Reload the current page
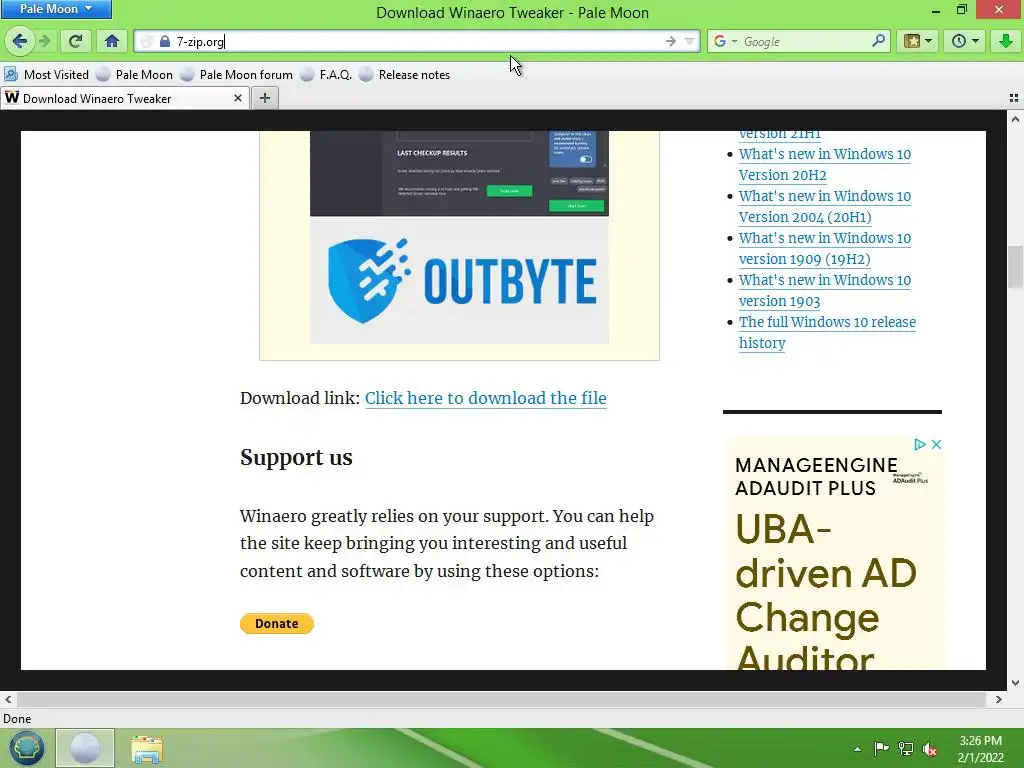Screen dimensions: 1024x768 (x=75, y=42)
